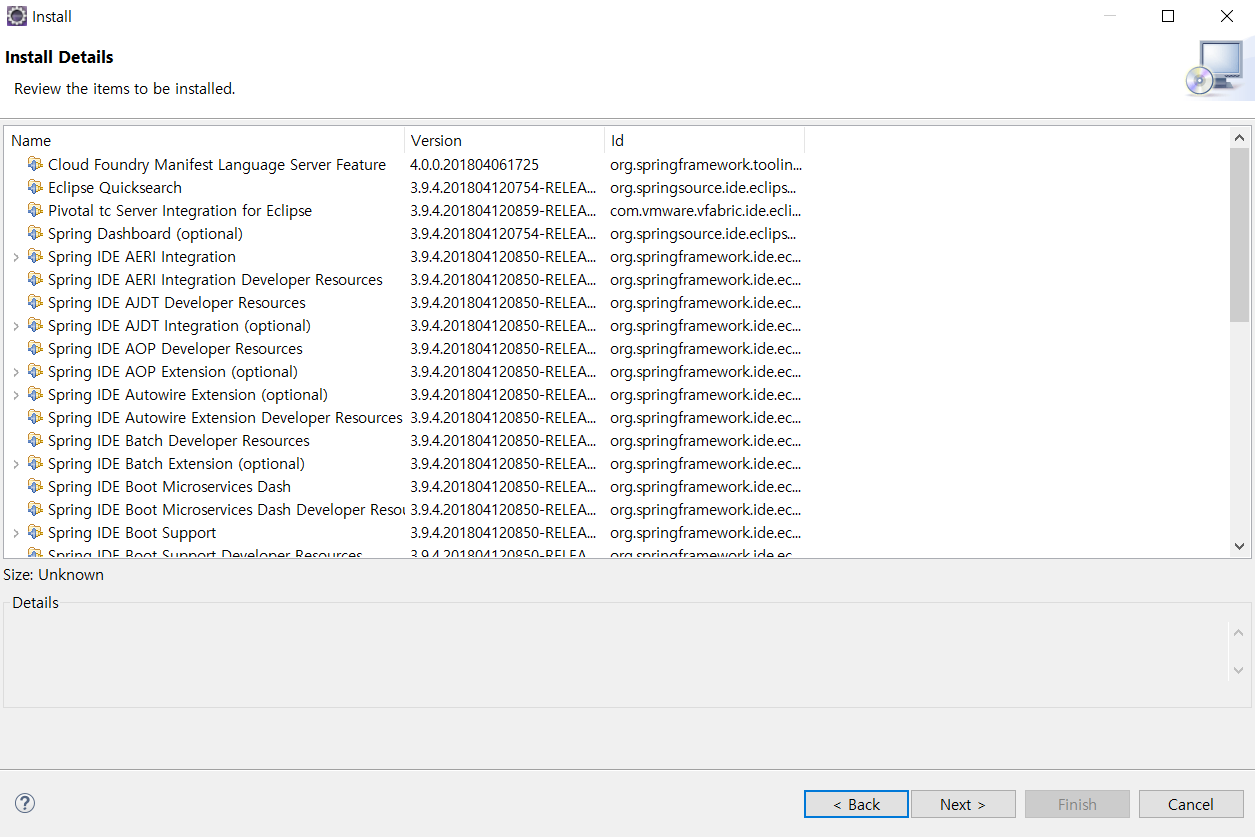The height and width of the screenshot is (837, 1255).
Task: Click the list scrollbar down arrow
Action: pyautogui.click(x=1240, y=546)
